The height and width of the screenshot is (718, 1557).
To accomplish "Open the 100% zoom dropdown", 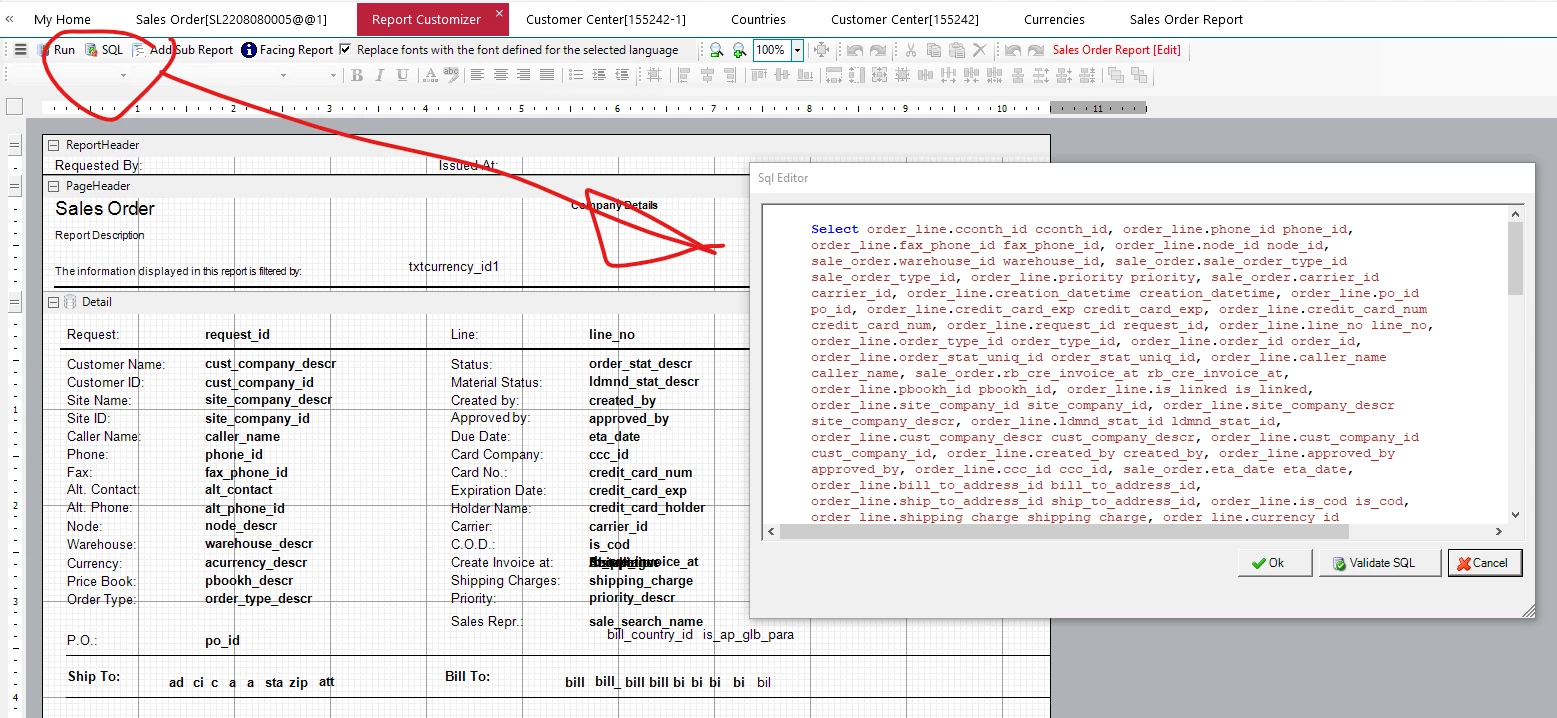I will point(797,50).
